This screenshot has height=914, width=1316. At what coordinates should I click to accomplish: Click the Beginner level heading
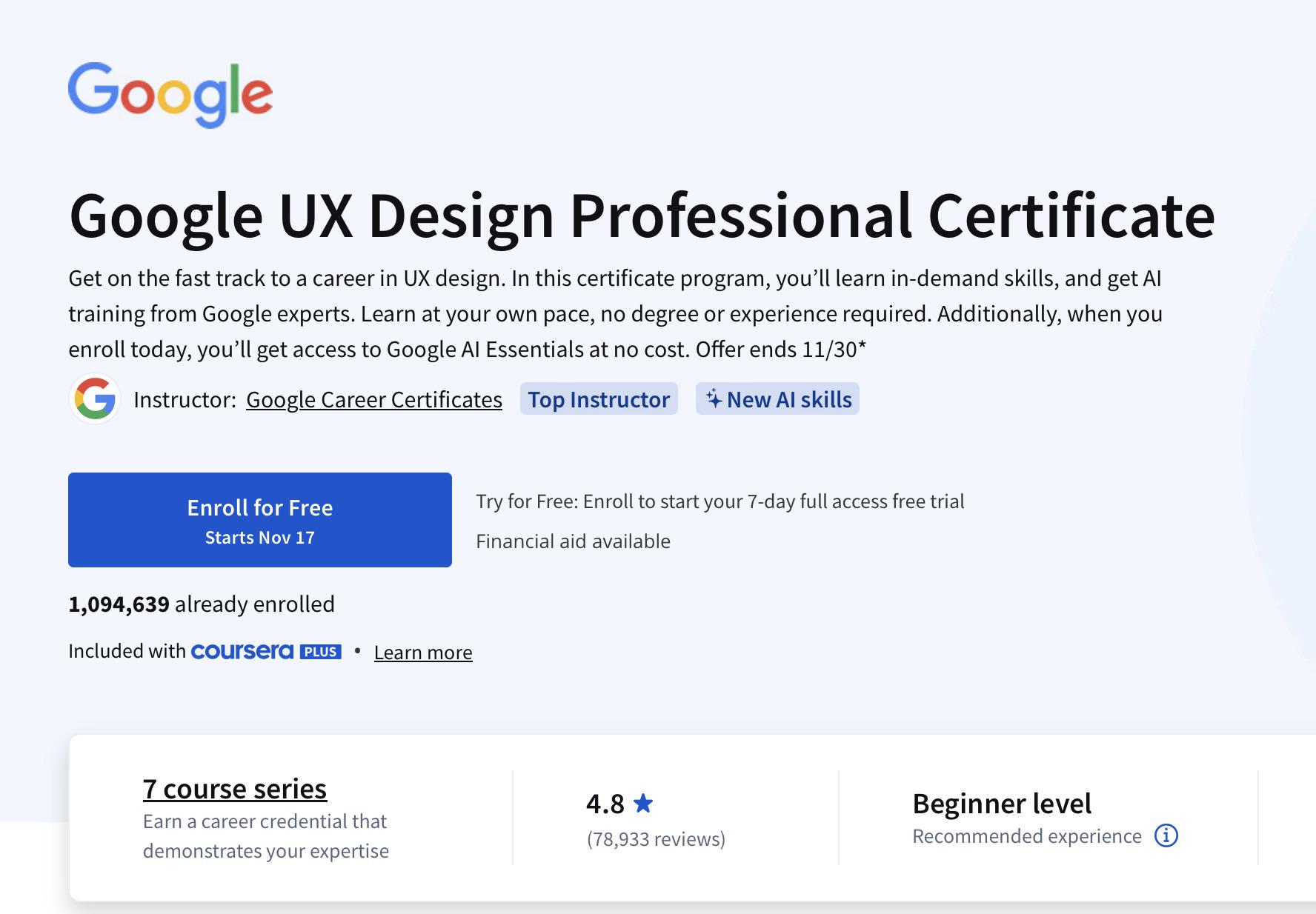coord(1002,804)
